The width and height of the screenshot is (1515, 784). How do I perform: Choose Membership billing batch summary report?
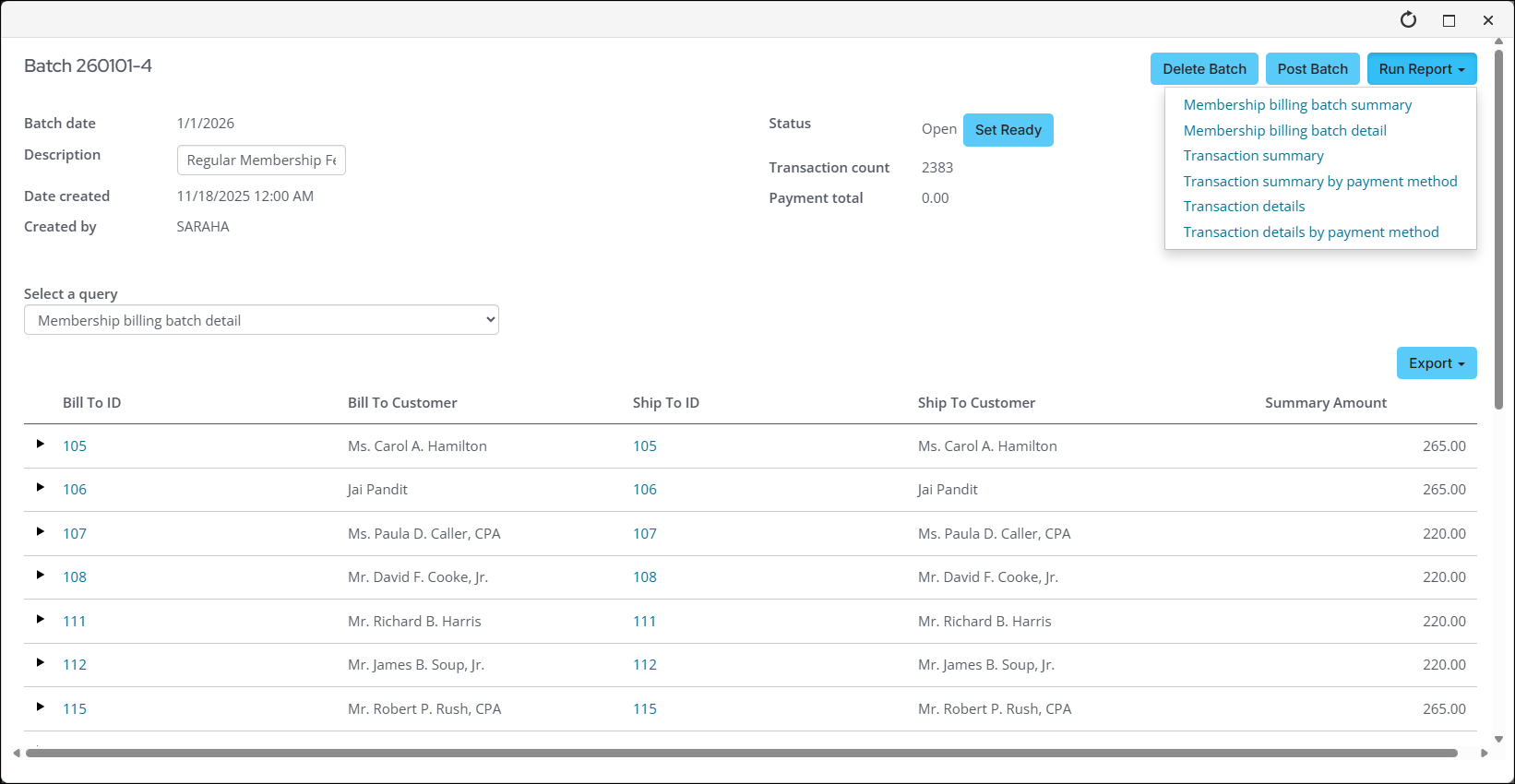pos(1297,105)
